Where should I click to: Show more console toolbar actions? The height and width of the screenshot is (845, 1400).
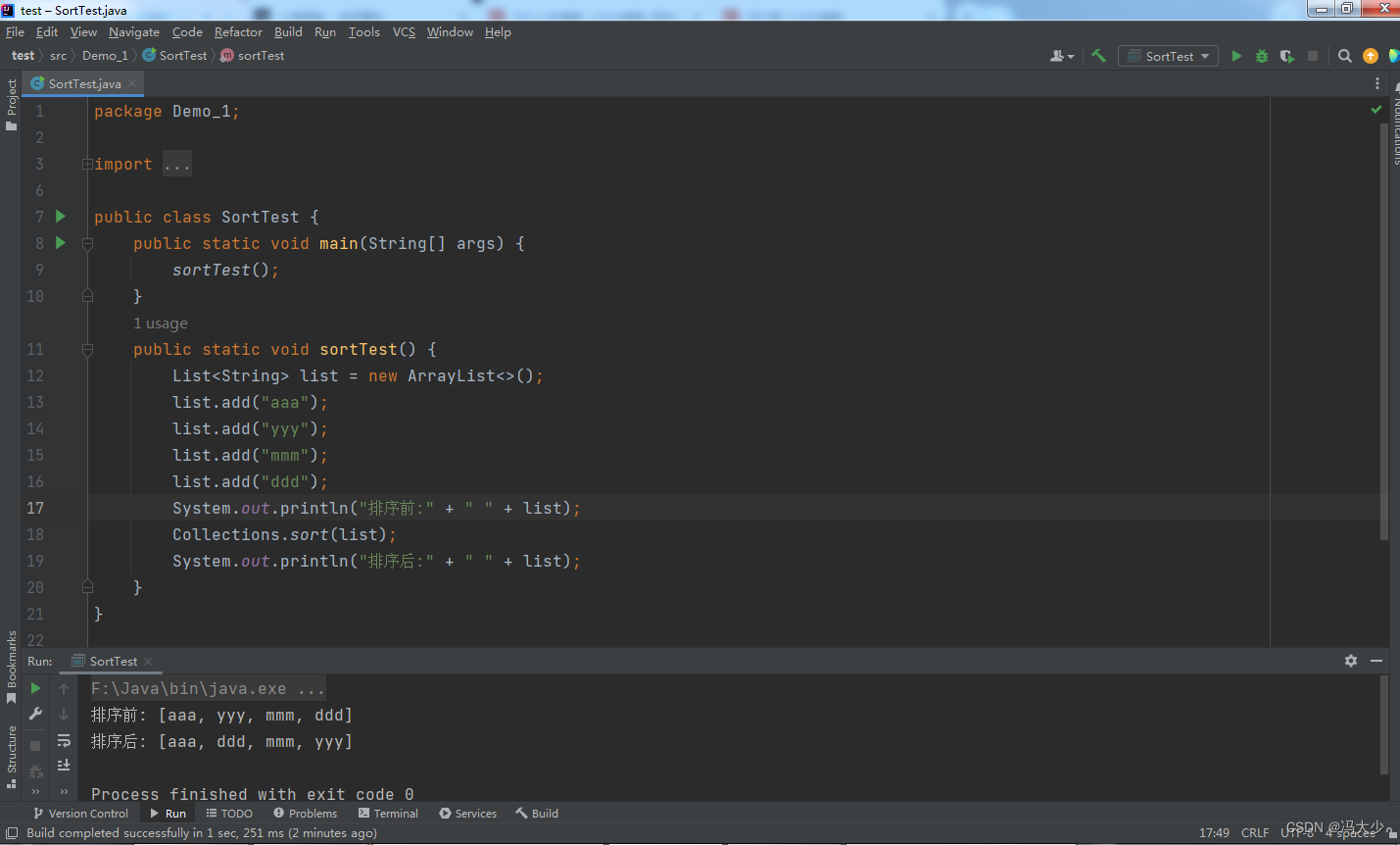(x=64, y=791)
